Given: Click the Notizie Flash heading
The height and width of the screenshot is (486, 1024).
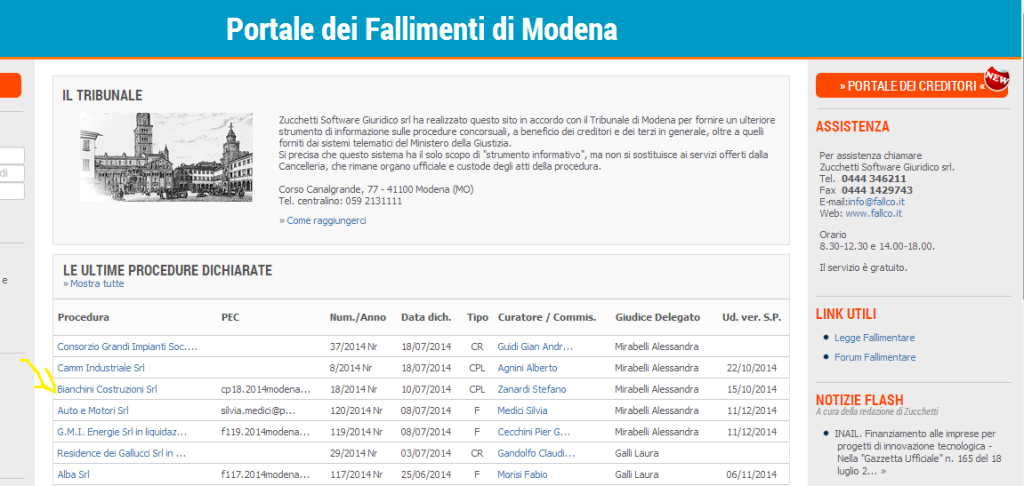Looking at the screenshot, I should (859, 400).
